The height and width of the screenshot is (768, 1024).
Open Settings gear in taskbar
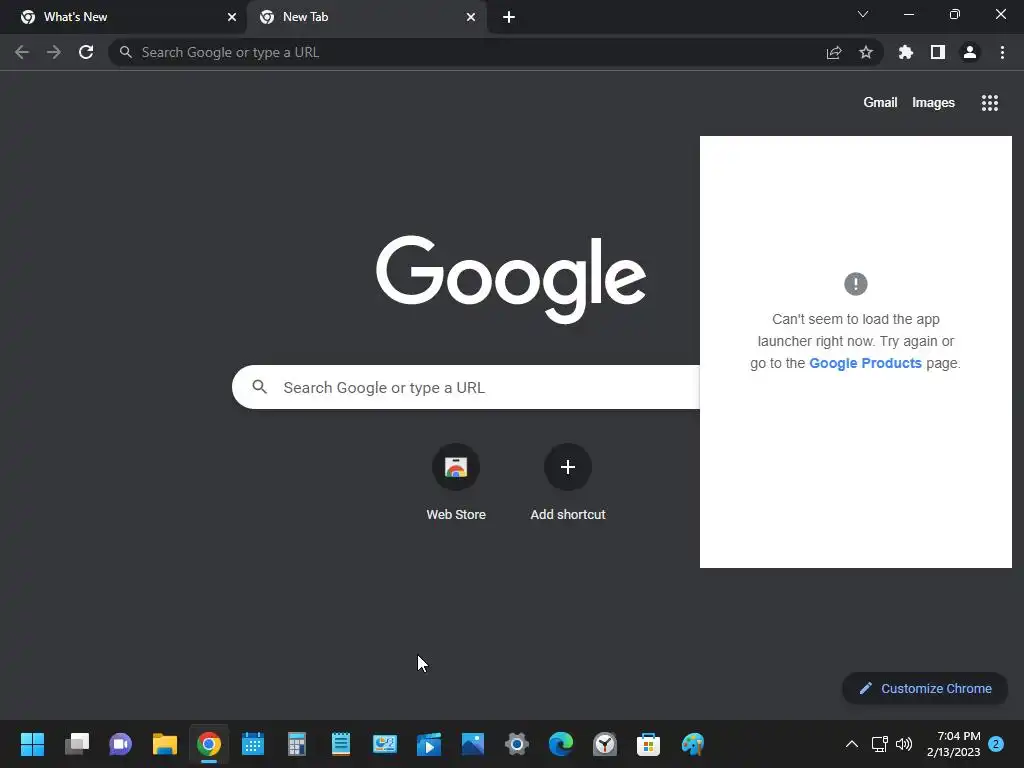(x=517, y=744)
